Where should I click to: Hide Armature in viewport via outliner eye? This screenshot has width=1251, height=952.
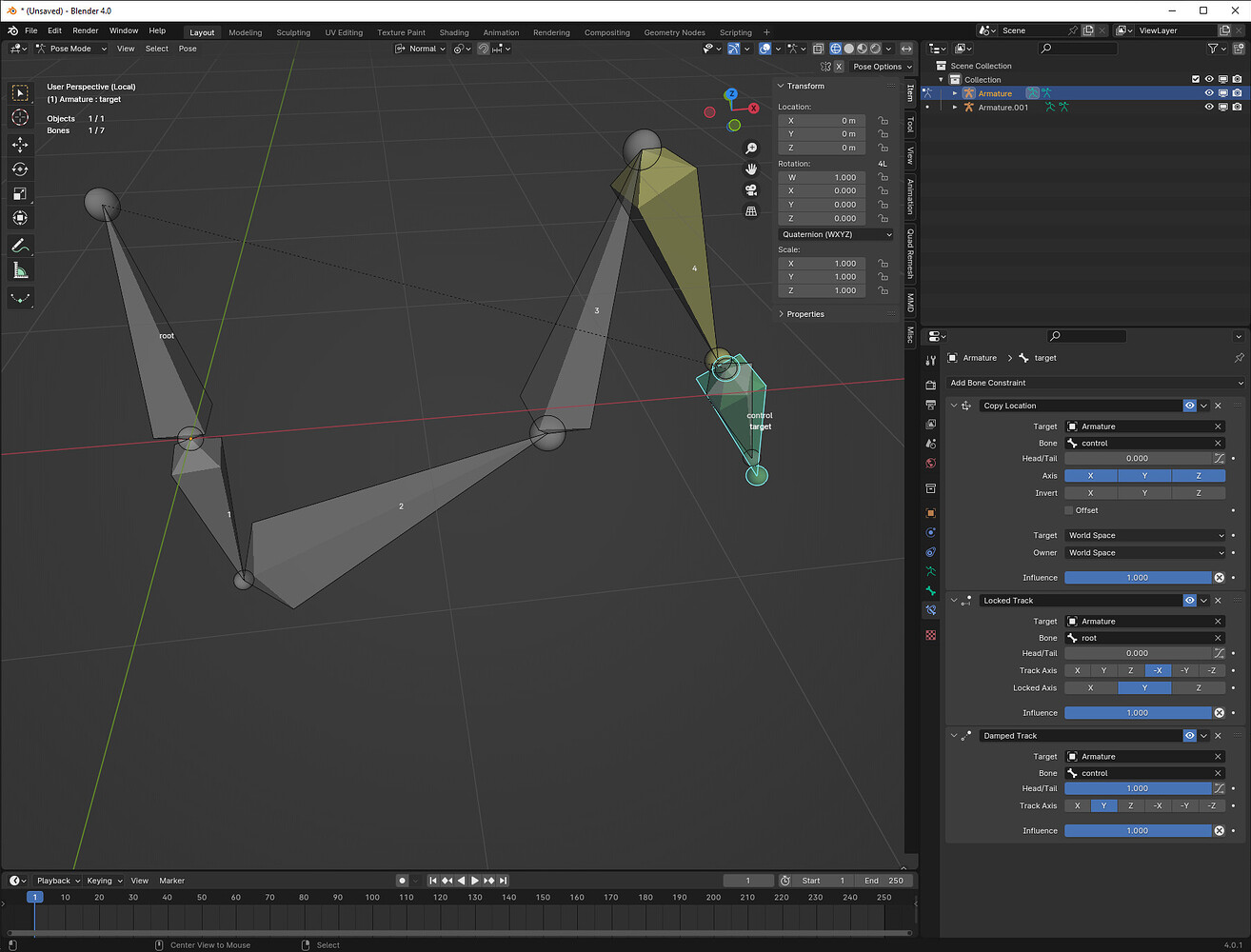point(1209,93)
